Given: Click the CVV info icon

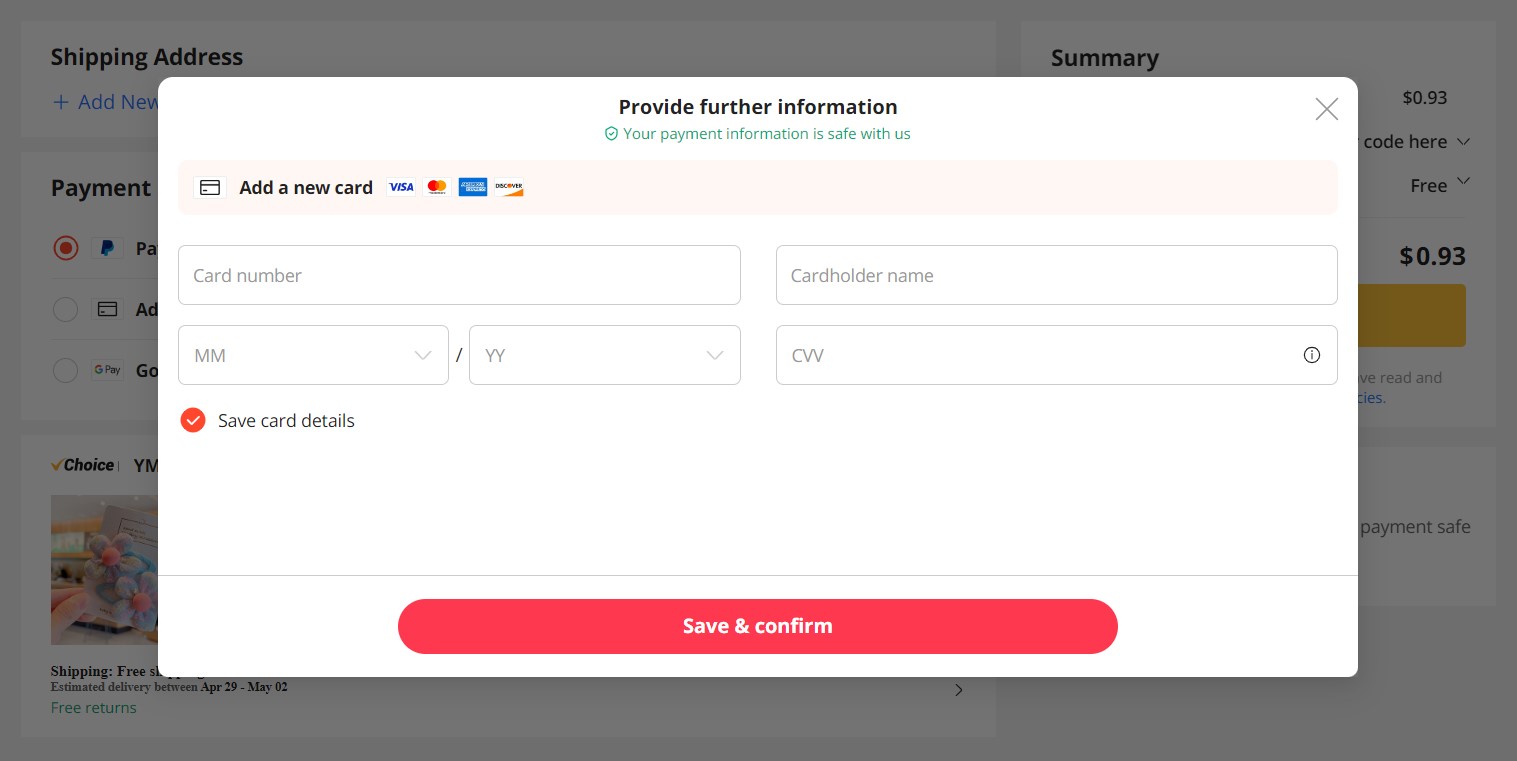Looking at the screenshot, I should coord(1311,355).
